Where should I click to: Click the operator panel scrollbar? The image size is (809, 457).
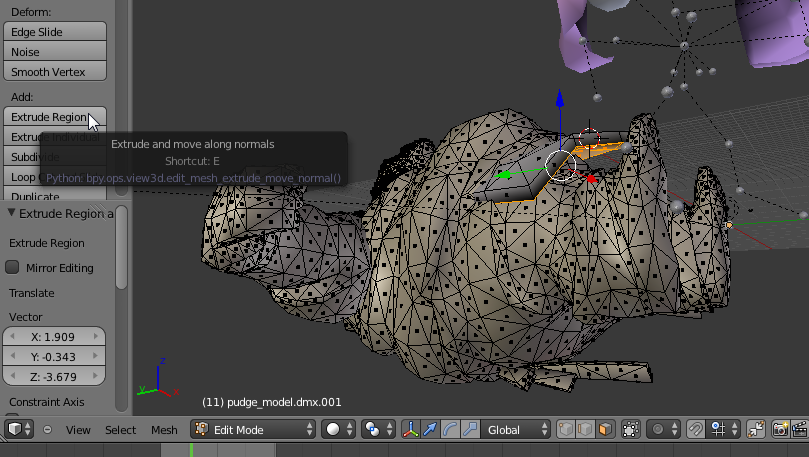121,248
